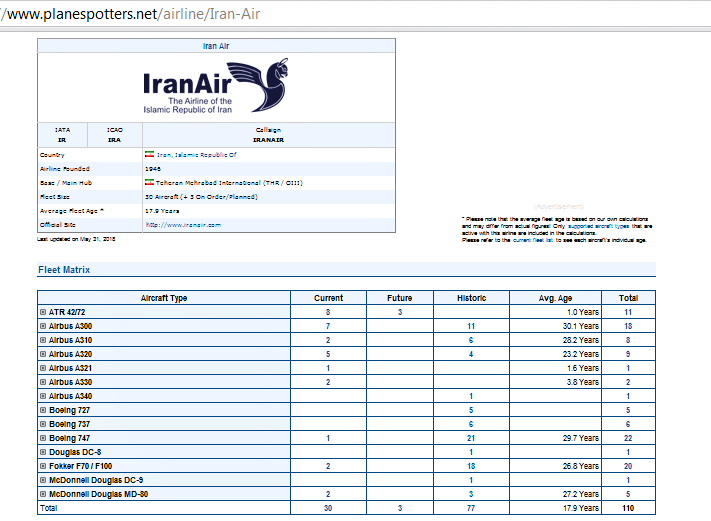Expand the McDonnell Douglas MD-80 row
The width and height of the screenshot is (711, 521).
pos(43,494)
